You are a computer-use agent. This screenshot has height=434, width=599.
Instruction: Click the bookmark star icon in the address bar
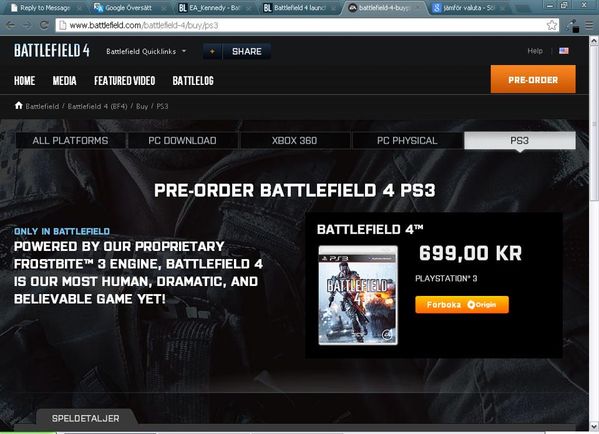coord(552,25)
